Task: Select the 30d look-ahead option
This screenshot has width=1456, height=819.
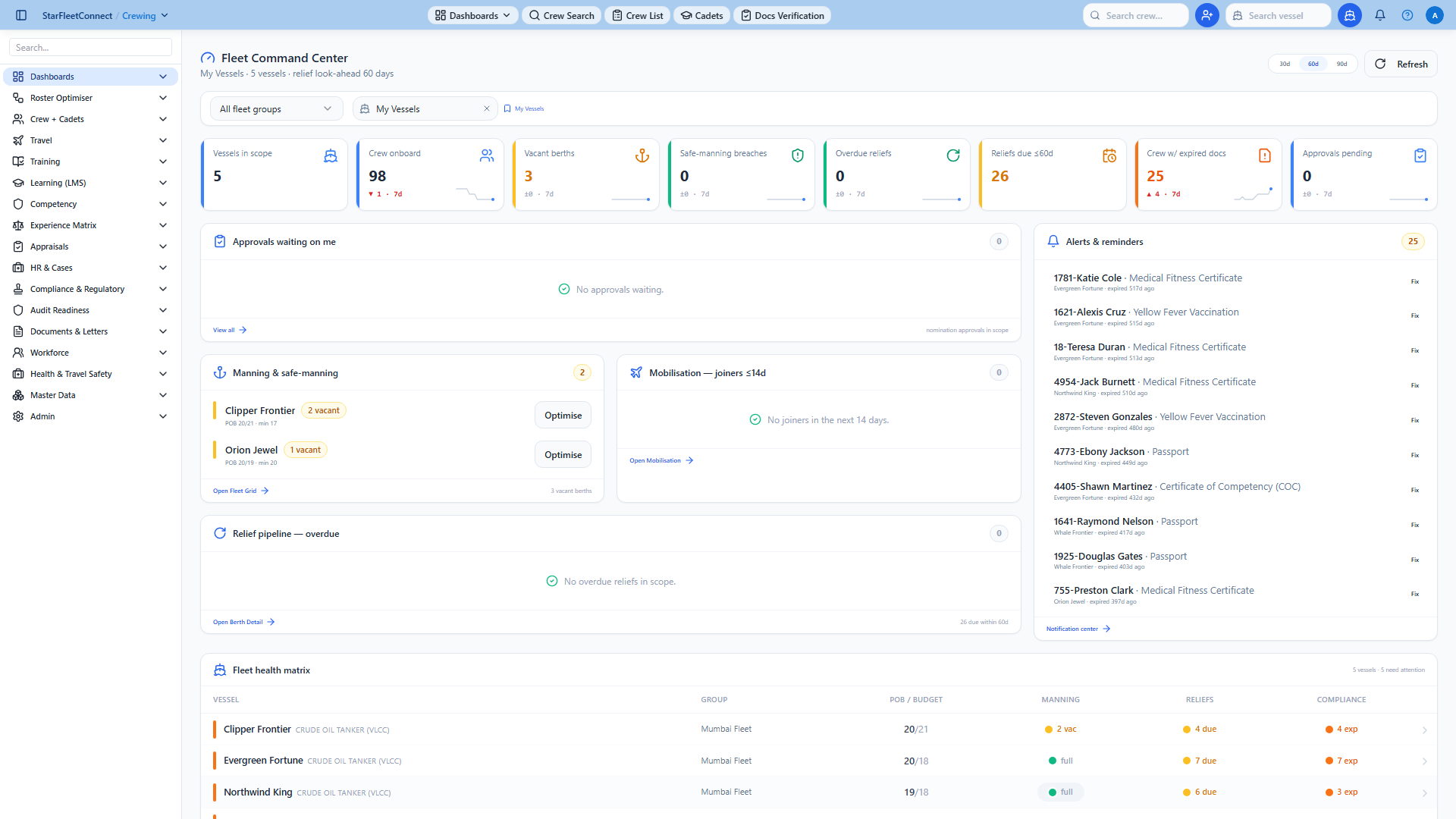Action: pos(1285,64)
